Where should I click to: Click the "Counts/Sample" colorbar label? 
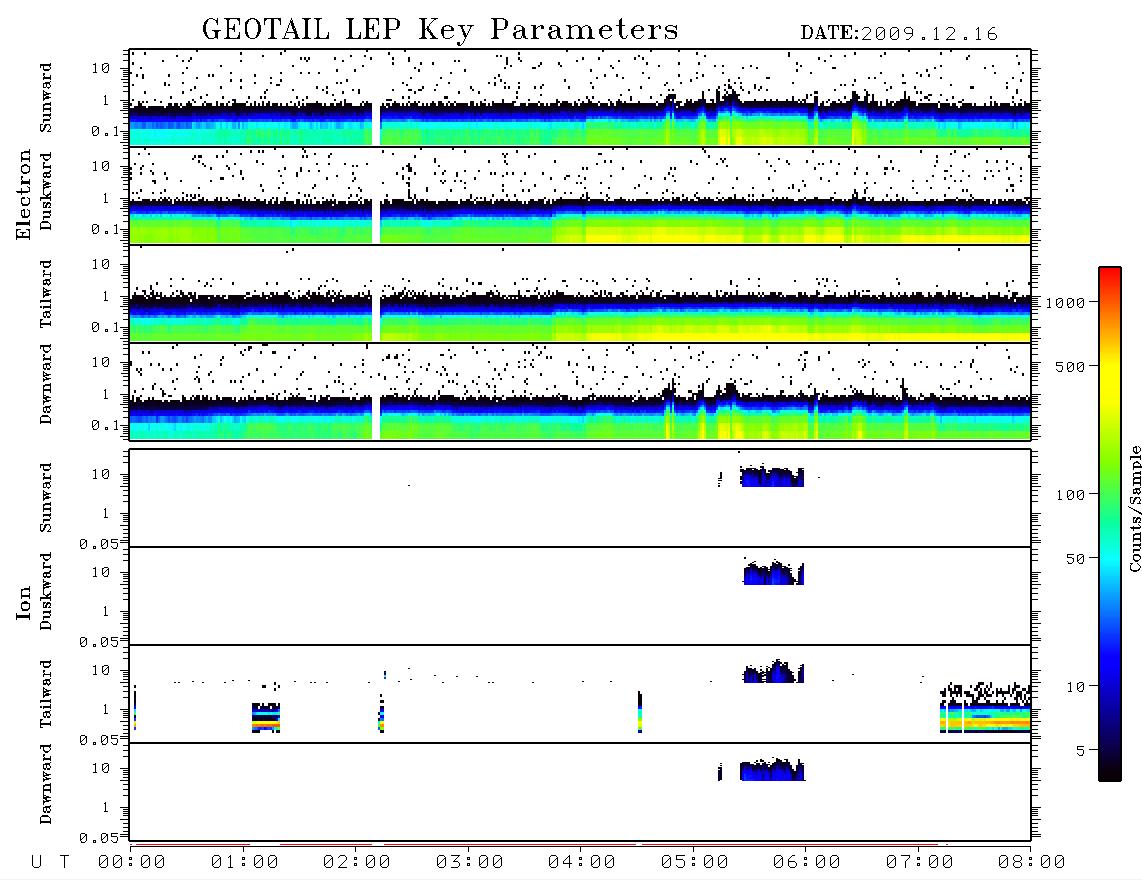[x=1134, y=508]
